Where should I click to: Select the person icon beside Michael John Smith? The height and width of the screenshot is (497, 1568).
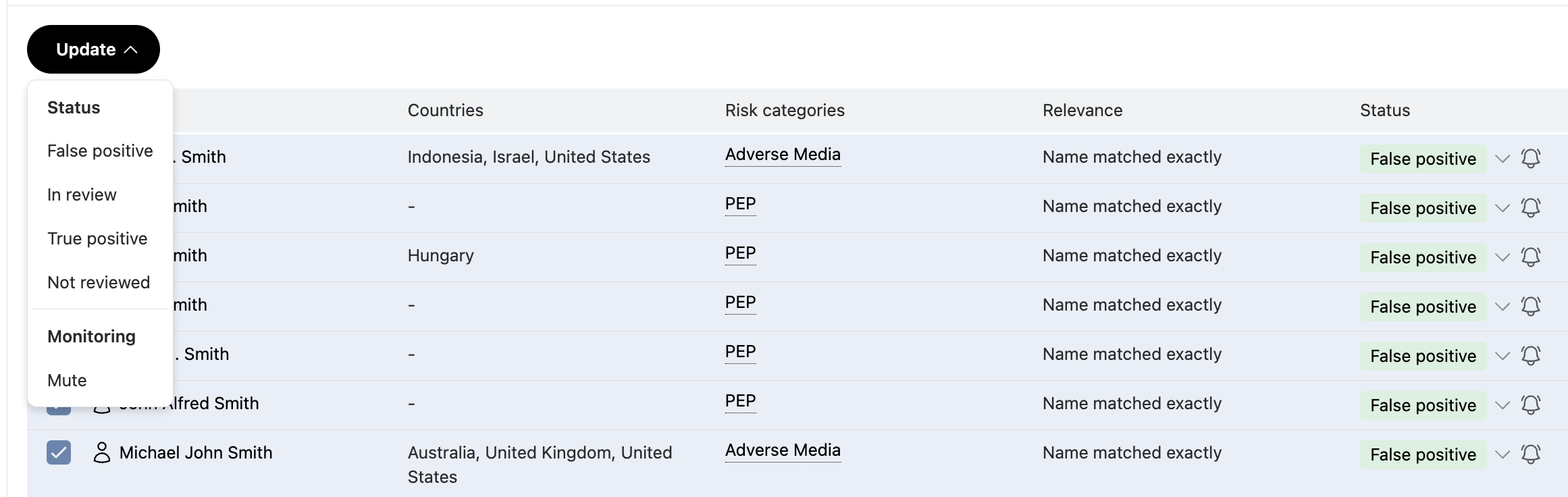(x=102, y=453)
